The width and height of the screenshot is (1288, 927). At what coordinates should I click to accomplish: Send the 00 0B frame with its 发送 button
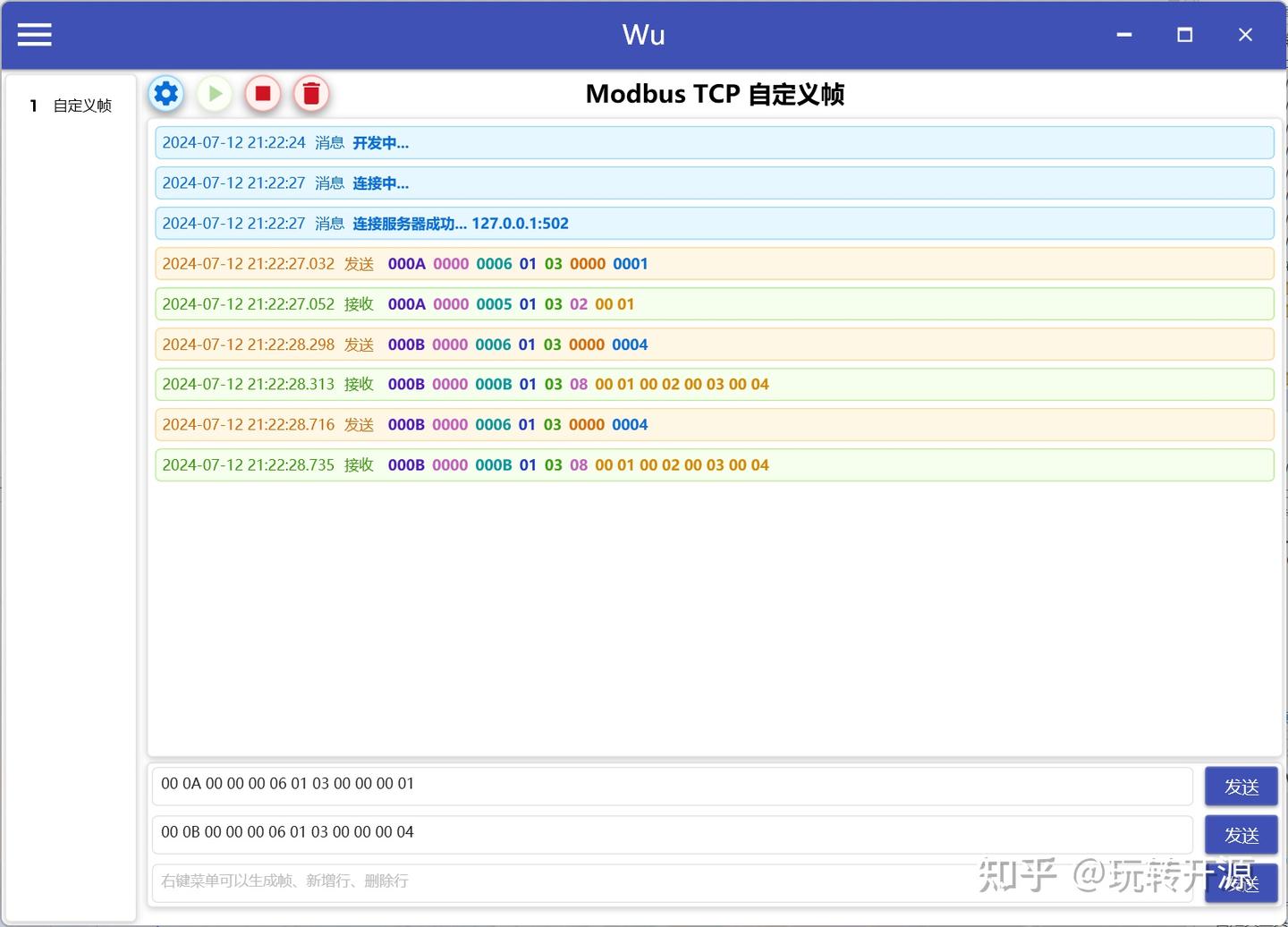tap(1241, 834)
